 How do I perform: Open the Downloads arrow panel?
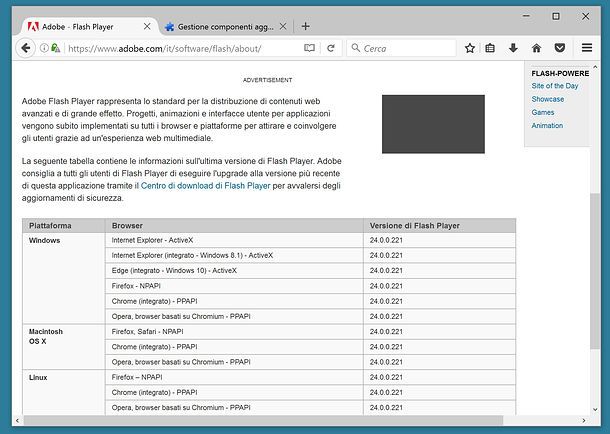coord(513,47)
